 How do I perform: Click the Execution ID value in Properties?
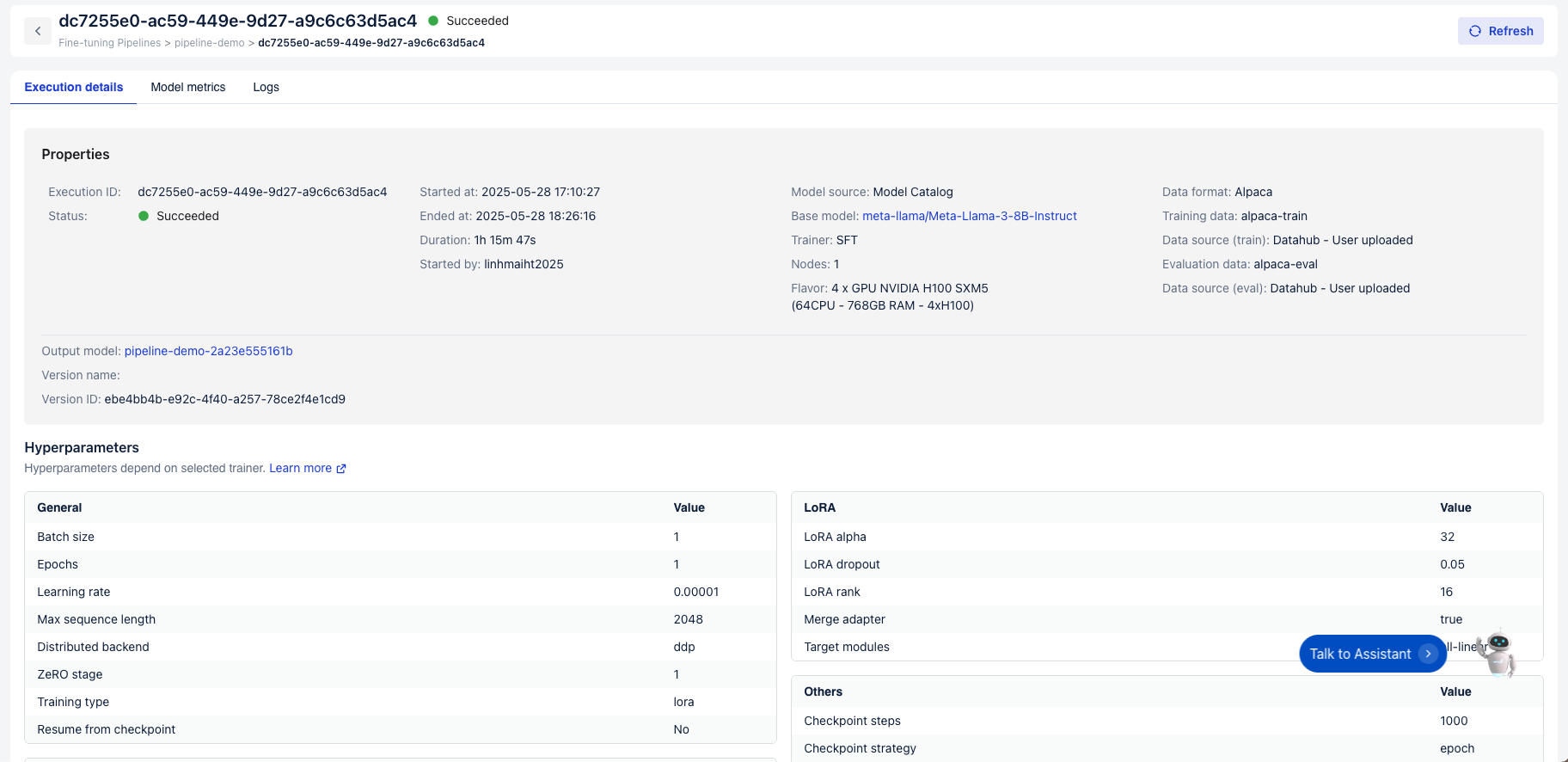pyautogui.click(x=262, y=192)
